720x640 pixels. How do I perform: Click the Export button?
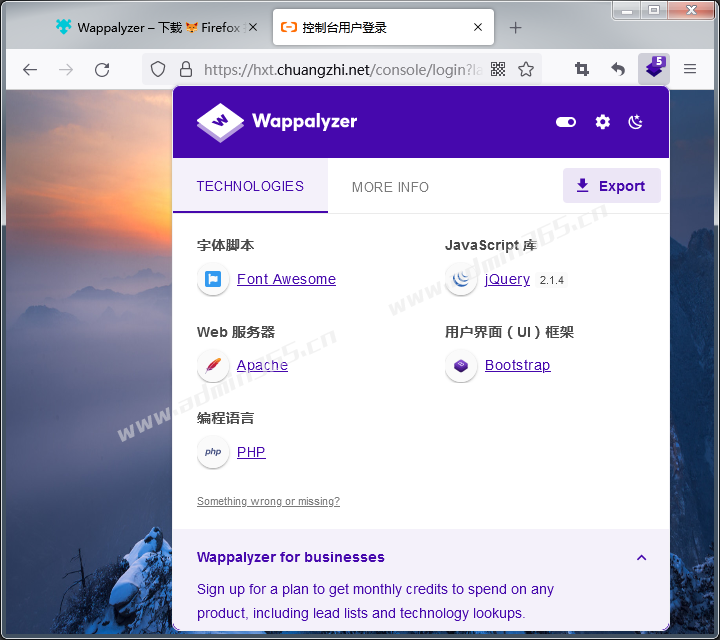612,185
